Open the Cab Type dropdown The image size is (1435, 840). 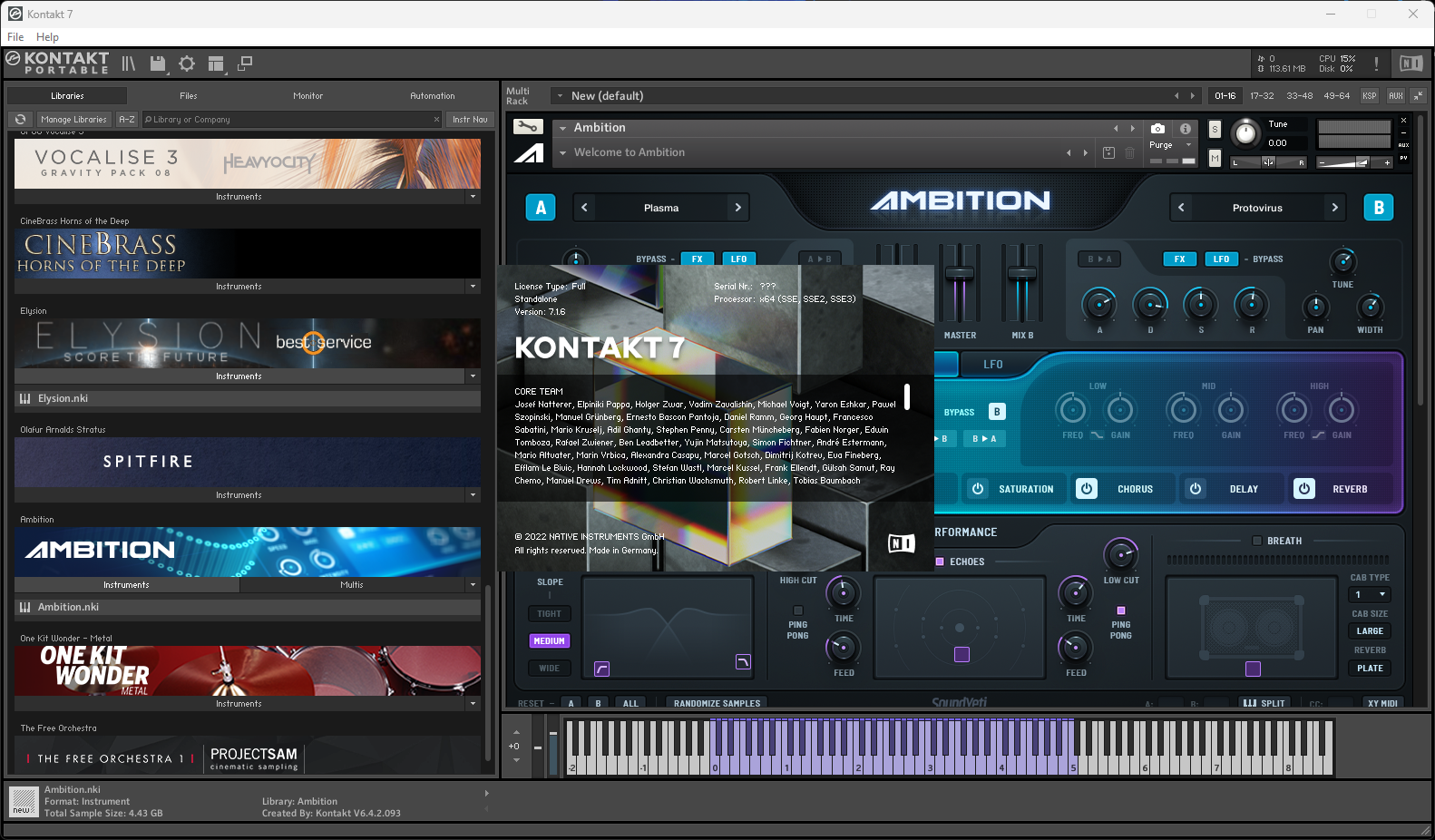1370,595
